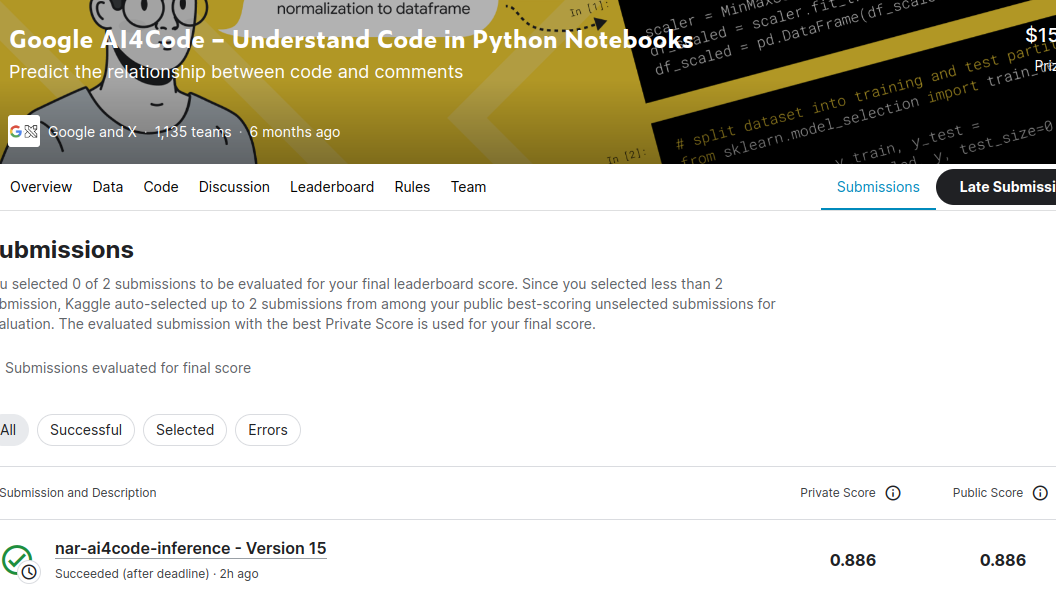Click the 1,135 teams link in the header
The width and height of the screenshot is (1056, 595).
(x=192, y=131)
